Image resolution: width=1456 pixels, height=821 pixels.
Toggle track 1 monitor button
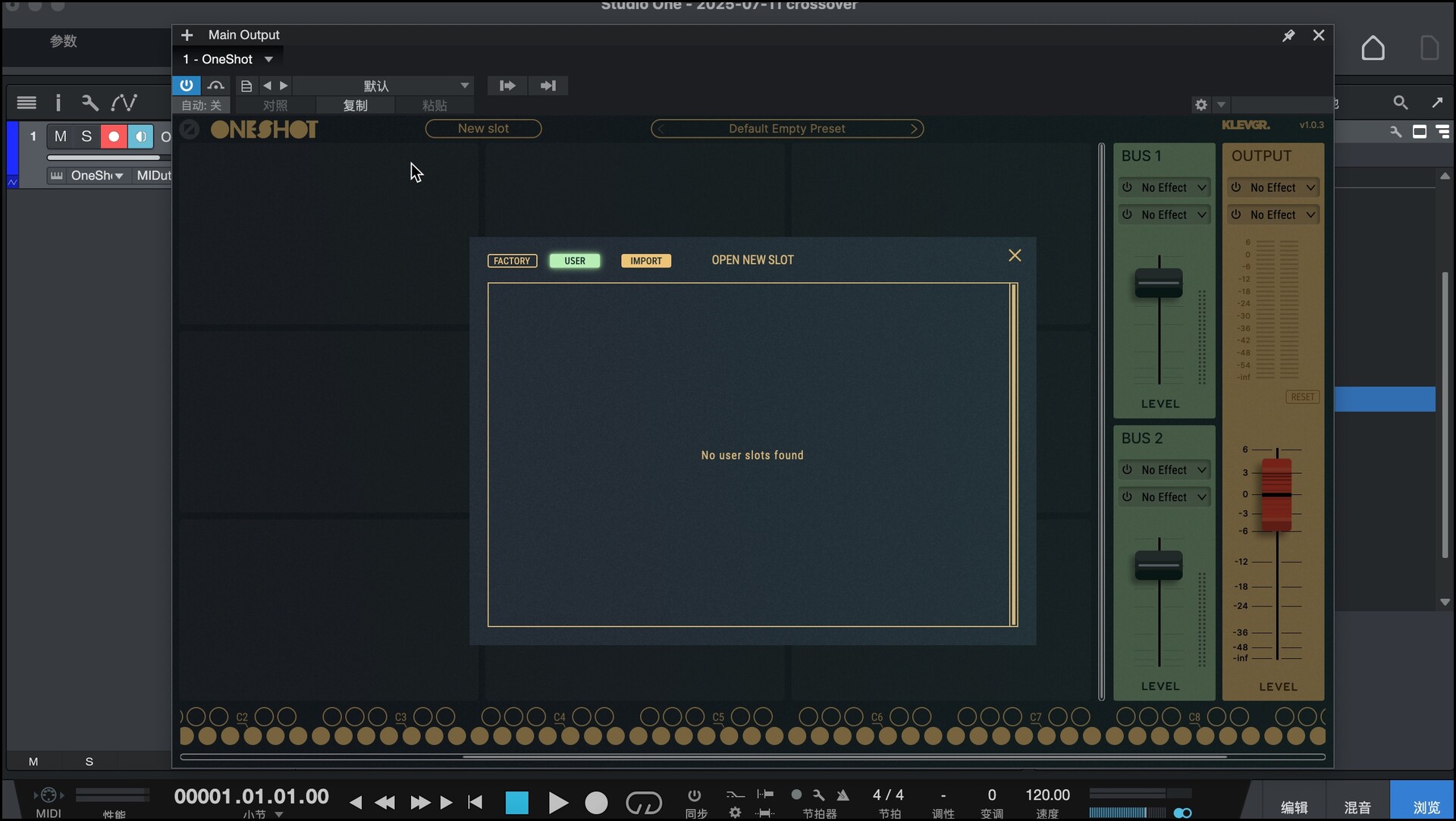click(x=140, y=136)
